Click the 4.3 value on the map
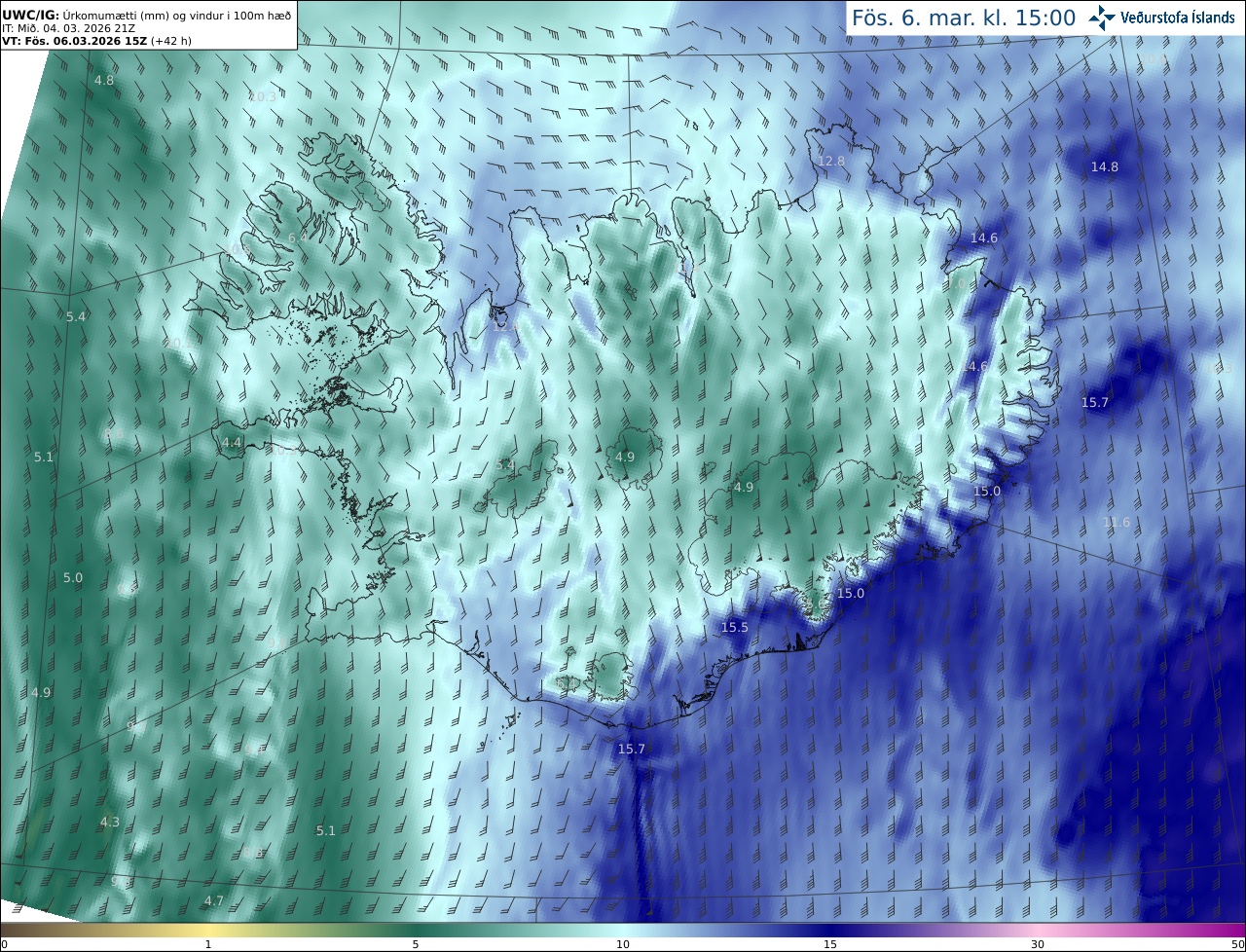Image resolution: width=1246 pixels, height=952 pixels. [x=109, y=822]
